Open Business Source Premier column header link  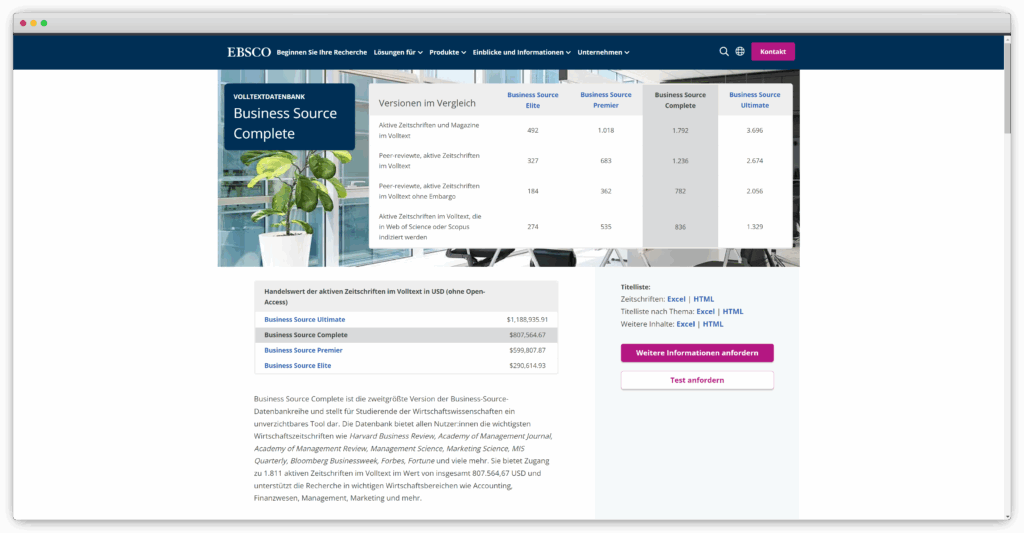click(x=606, y=100)
